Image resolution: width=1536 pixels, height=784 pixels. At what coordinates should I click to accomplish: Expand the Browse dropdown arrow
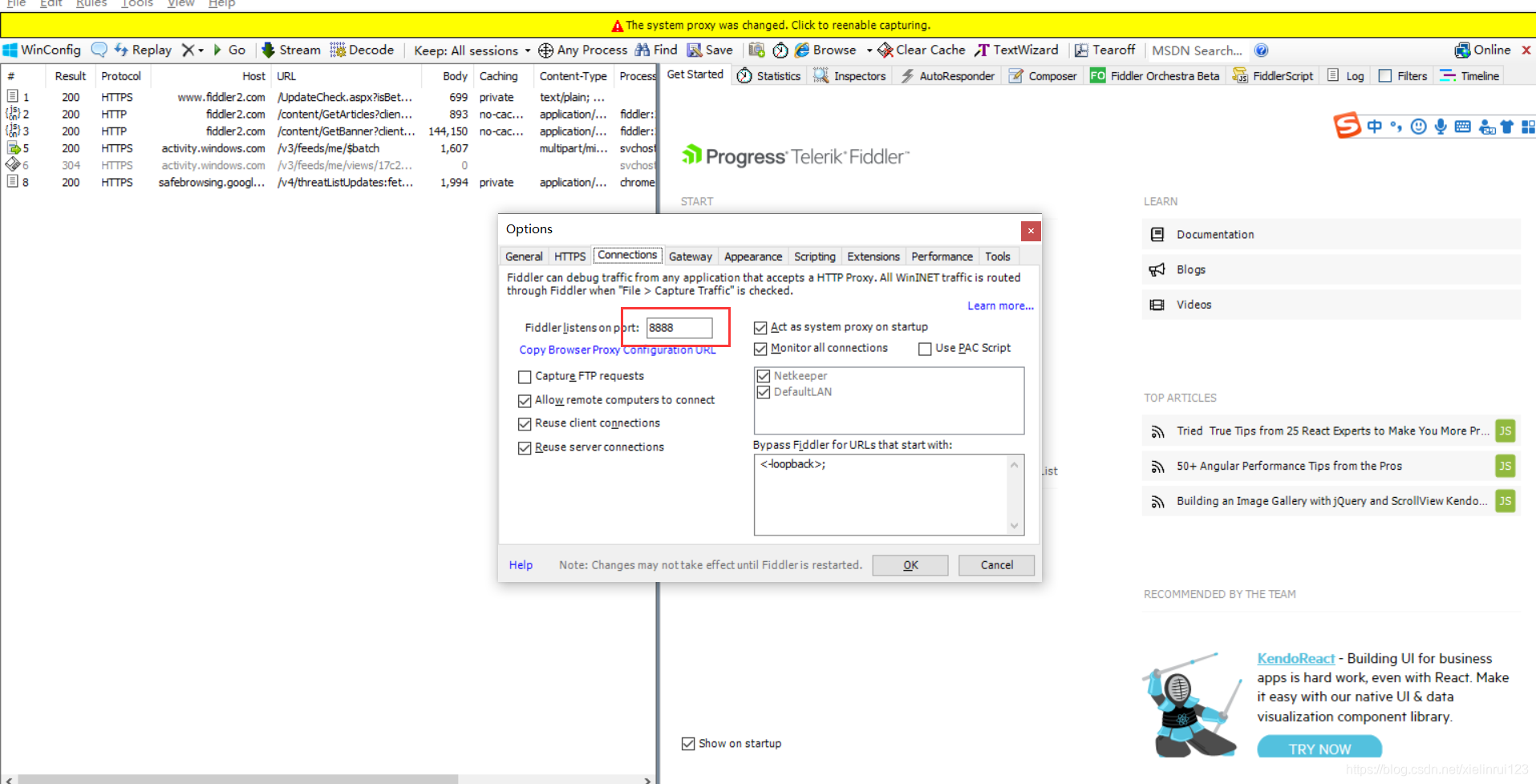[869, 51]
